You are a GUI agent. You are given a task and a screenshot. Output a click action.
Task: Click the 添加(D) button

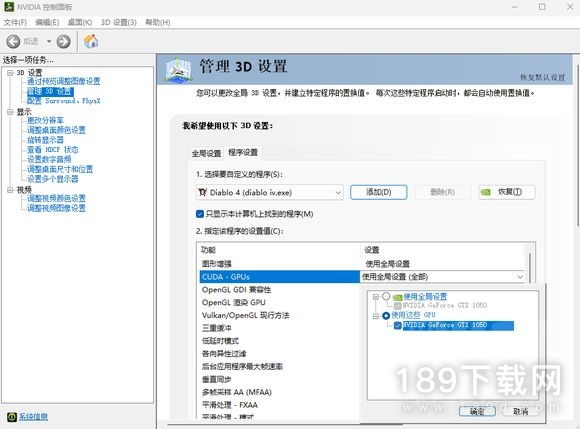[379, 192]
